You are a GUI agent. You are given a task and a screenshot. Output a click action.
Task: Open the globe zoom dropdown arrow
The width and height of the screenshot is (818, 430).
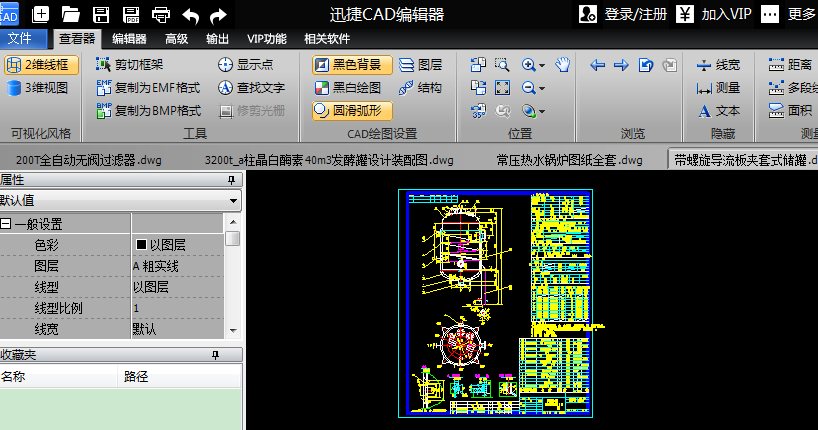pyautogui.click(x=542, y=112)
